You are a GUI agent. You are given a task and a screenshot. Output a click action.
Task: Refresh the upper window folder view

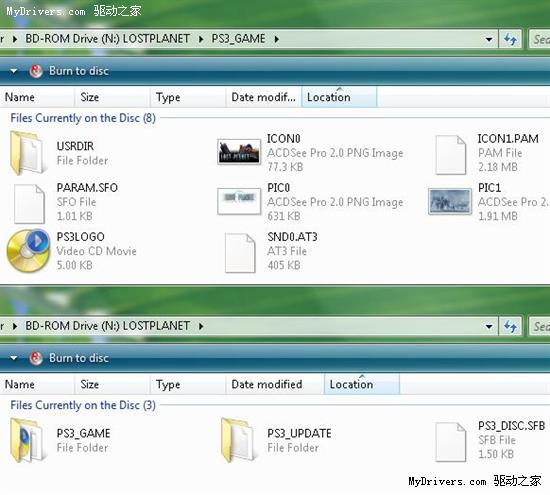[510, 39]
